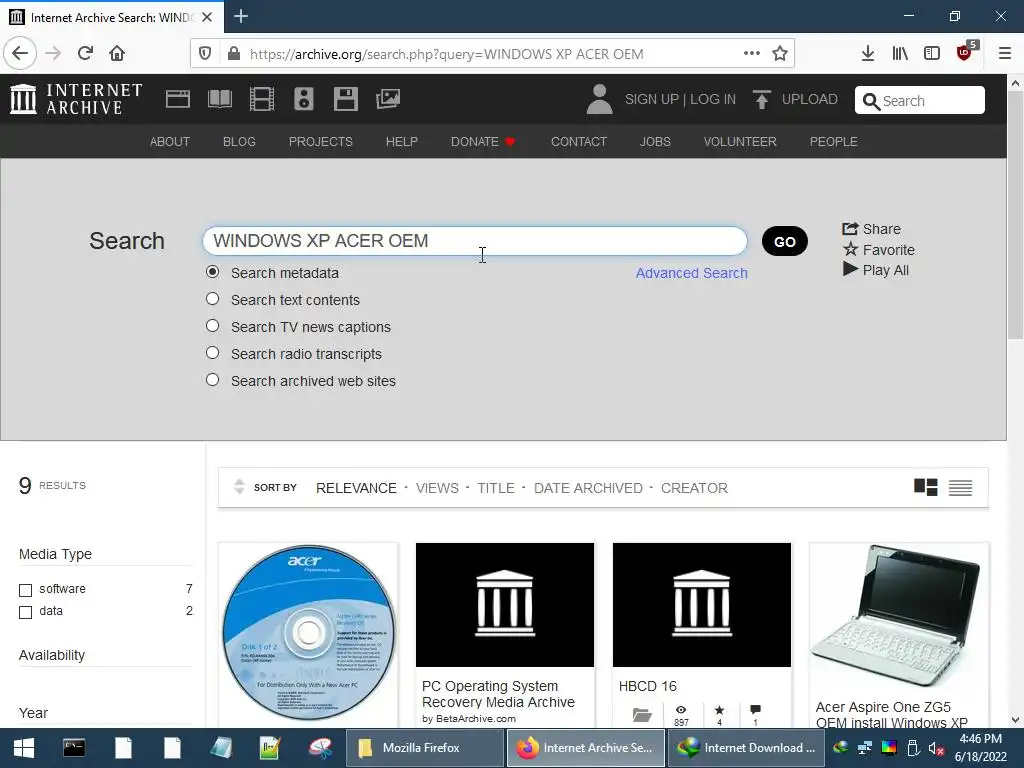Click Play All results
Image resolution: width=1024 pixels, height=768 pixels.
point(876,270)
